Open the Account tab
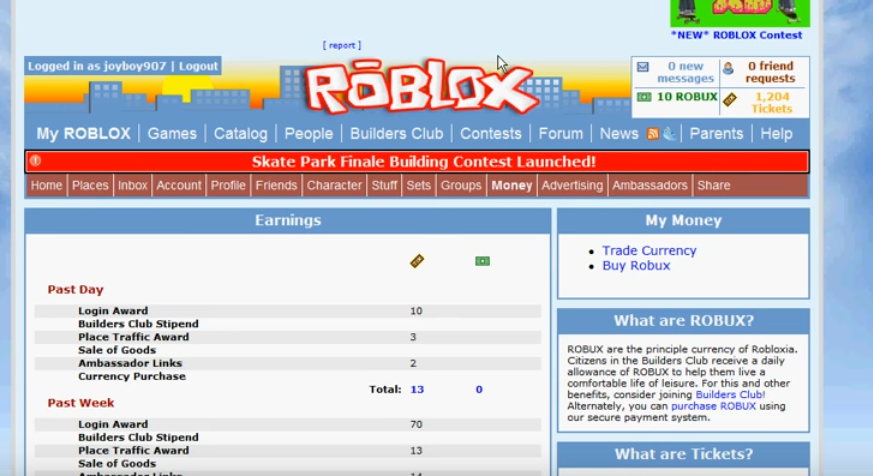The height and width of the screenshot is (476, 873). point(179,185)
